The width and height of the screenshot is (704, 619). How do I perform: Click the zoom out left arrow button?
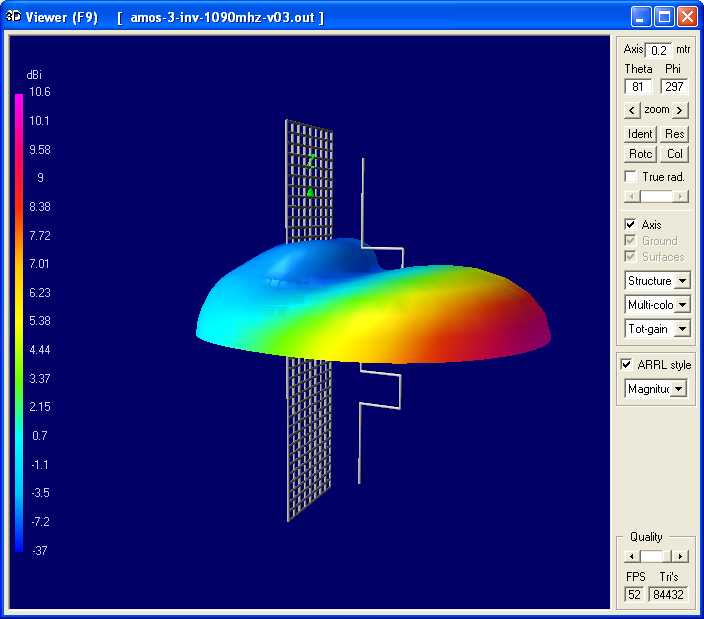pyautogui.click(x=631, y=110)
